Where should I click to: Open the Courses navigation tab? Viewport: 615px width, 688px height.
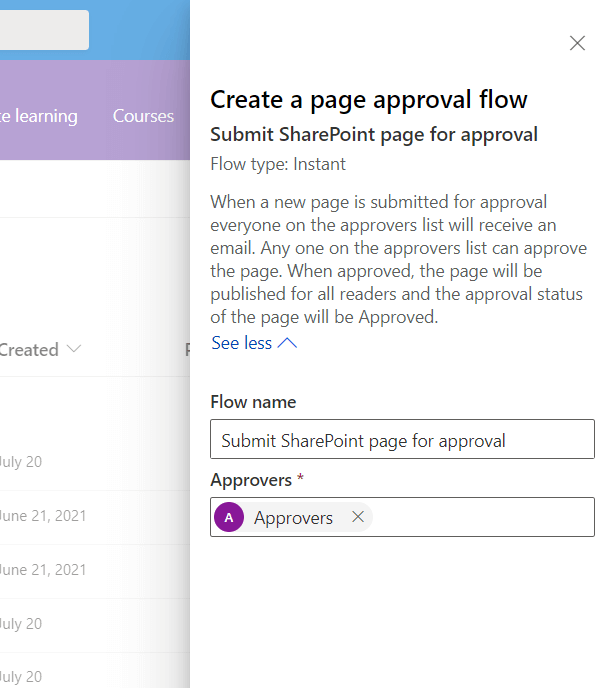[x=143, y=116]
